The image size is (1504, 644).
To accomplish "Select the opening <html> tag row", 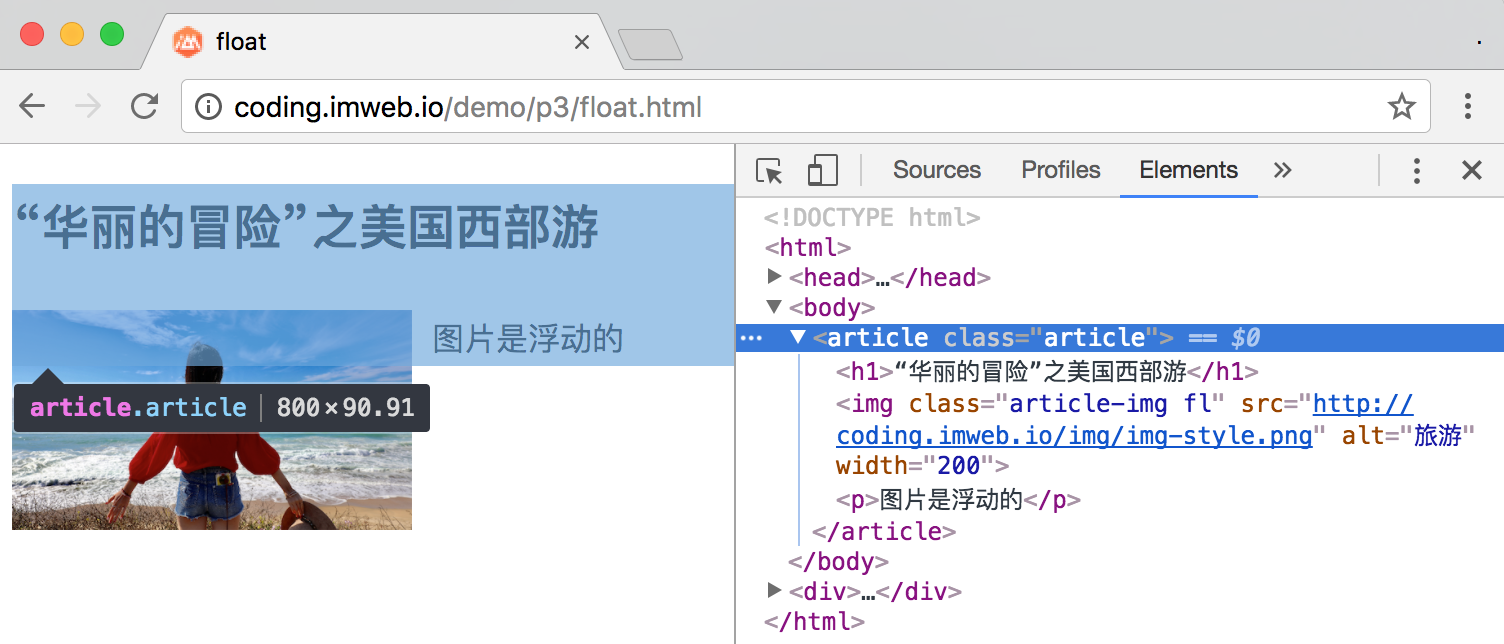I will click(808, 247).
